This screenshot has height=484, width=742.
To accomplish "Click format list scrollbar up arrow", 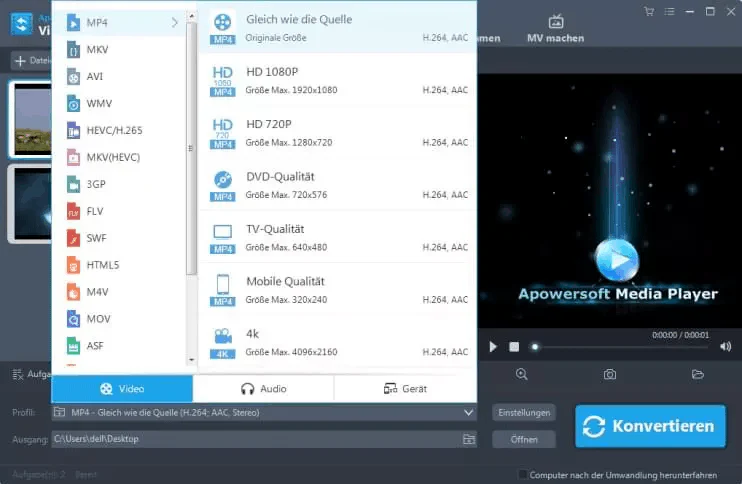I will [191, 16].
